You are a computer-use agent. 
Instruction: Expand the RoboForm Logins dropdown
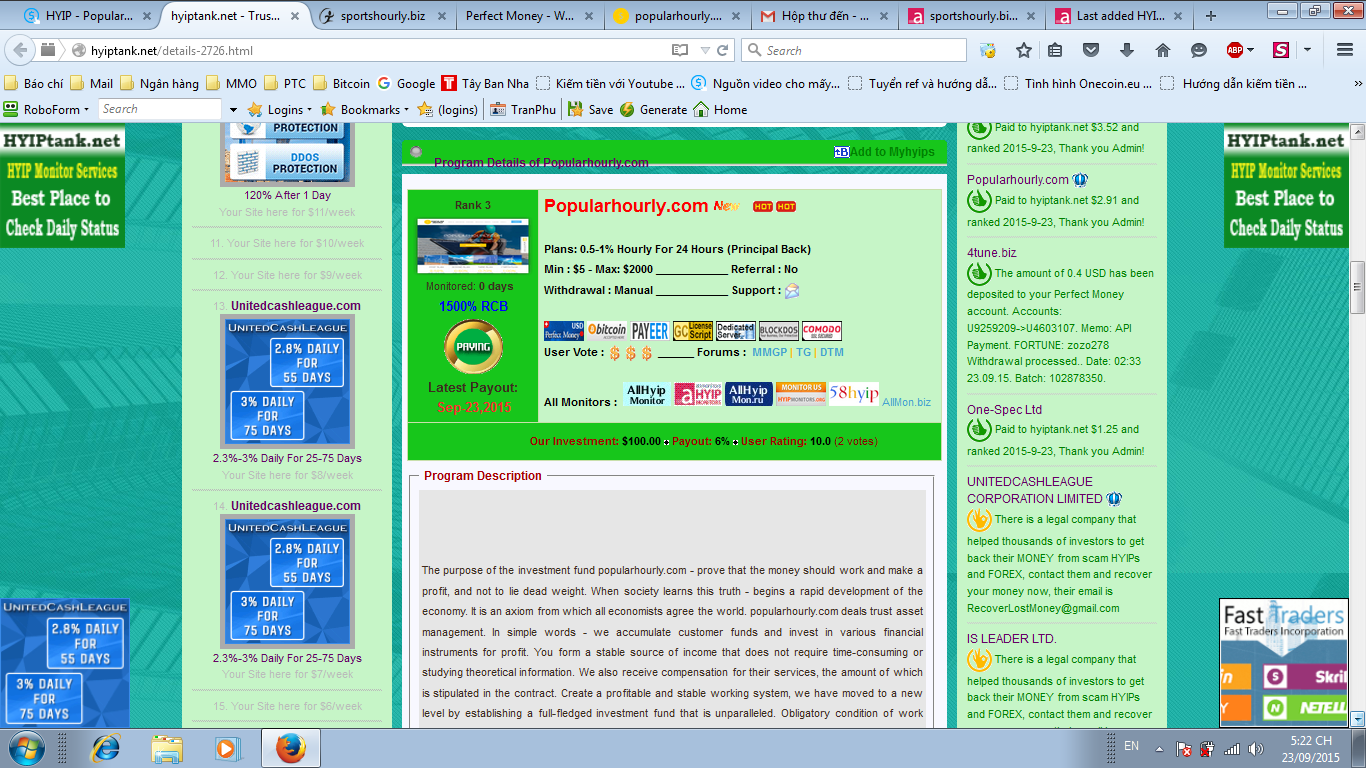point(309,110)
